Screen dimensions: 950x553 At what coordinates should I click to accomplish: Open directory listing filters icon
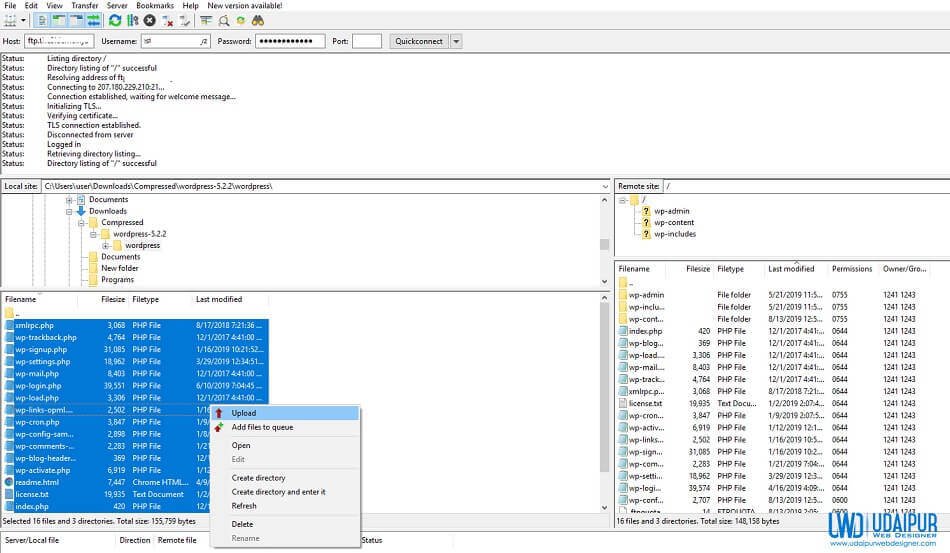[206, 21]
